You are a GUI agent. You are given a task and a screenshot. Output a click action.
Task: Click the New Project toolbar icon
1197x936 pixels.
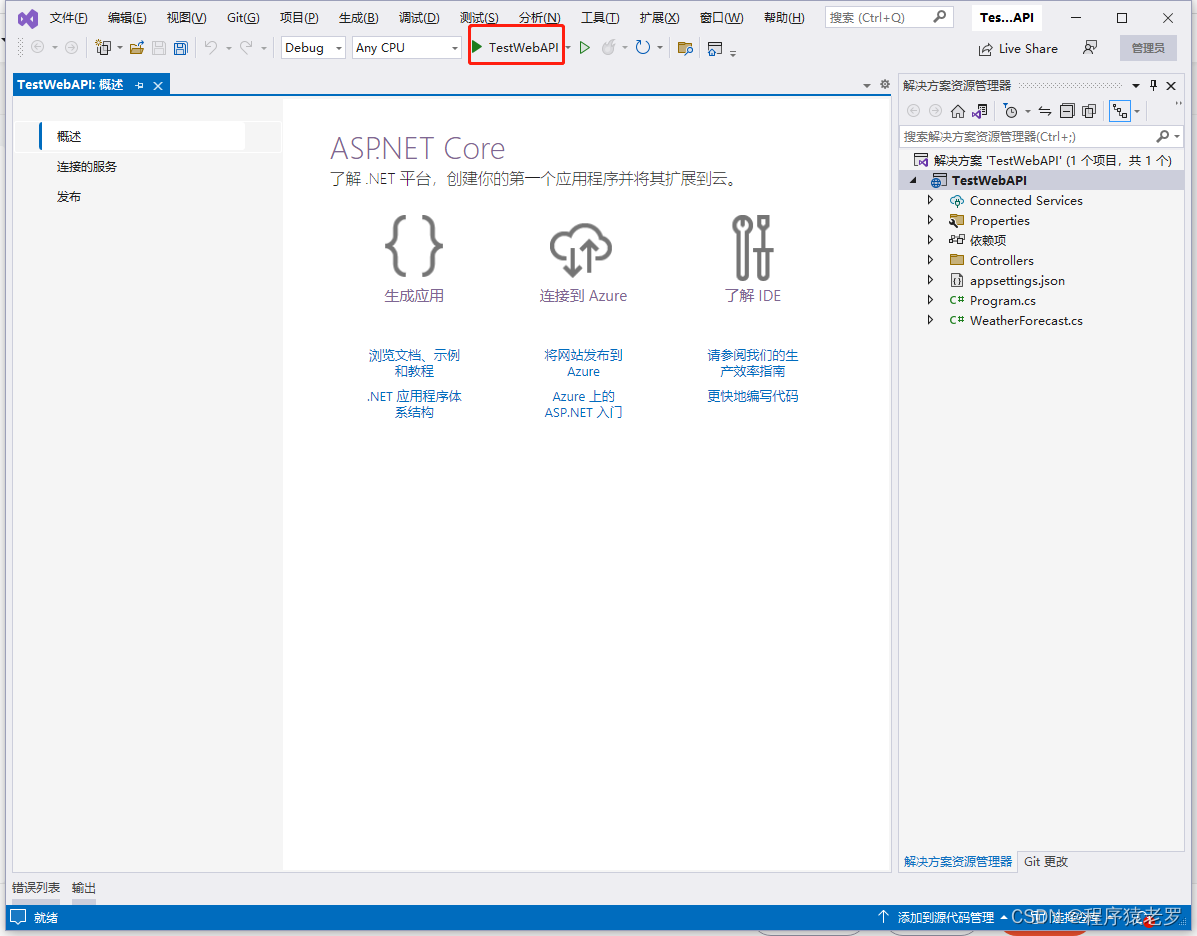coord(103,48)
